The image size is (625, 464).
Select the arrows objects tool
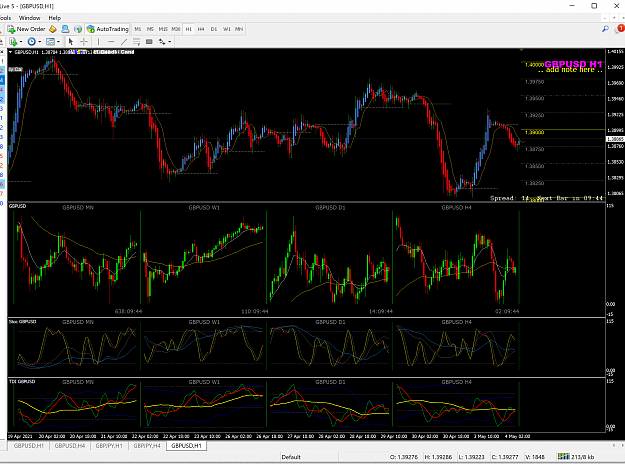coord(162,41)
